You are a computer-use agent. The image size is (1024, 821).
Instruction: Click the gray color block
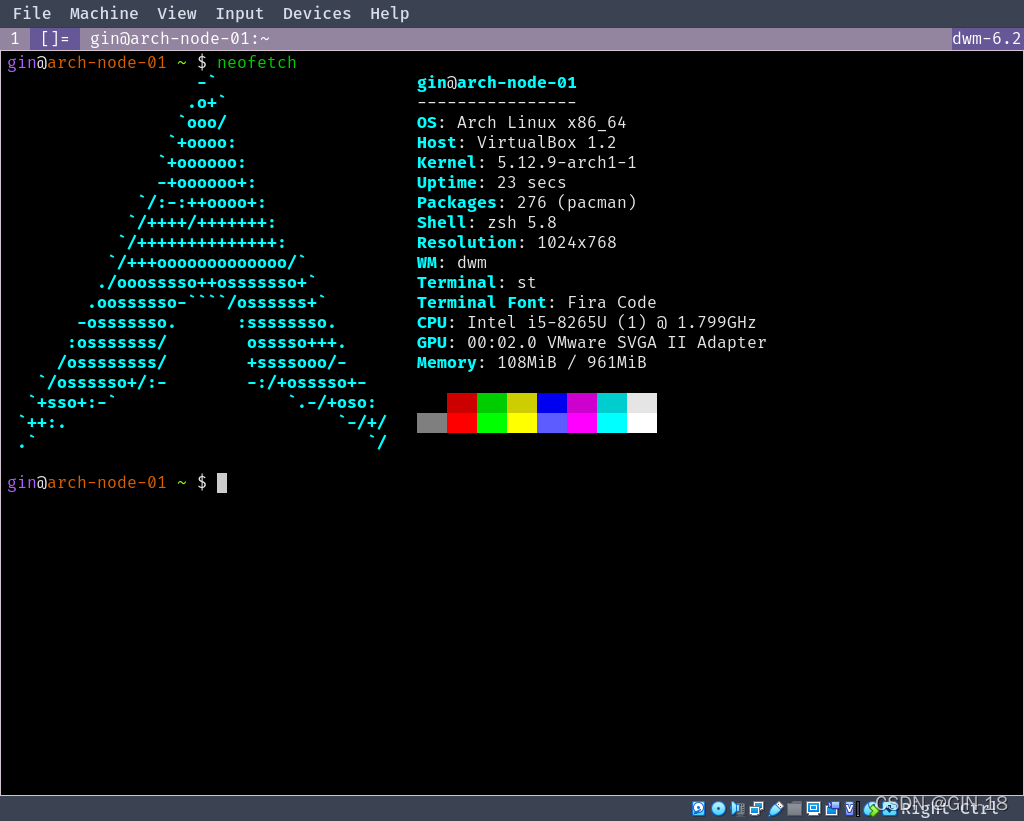(x=432, y=423)
